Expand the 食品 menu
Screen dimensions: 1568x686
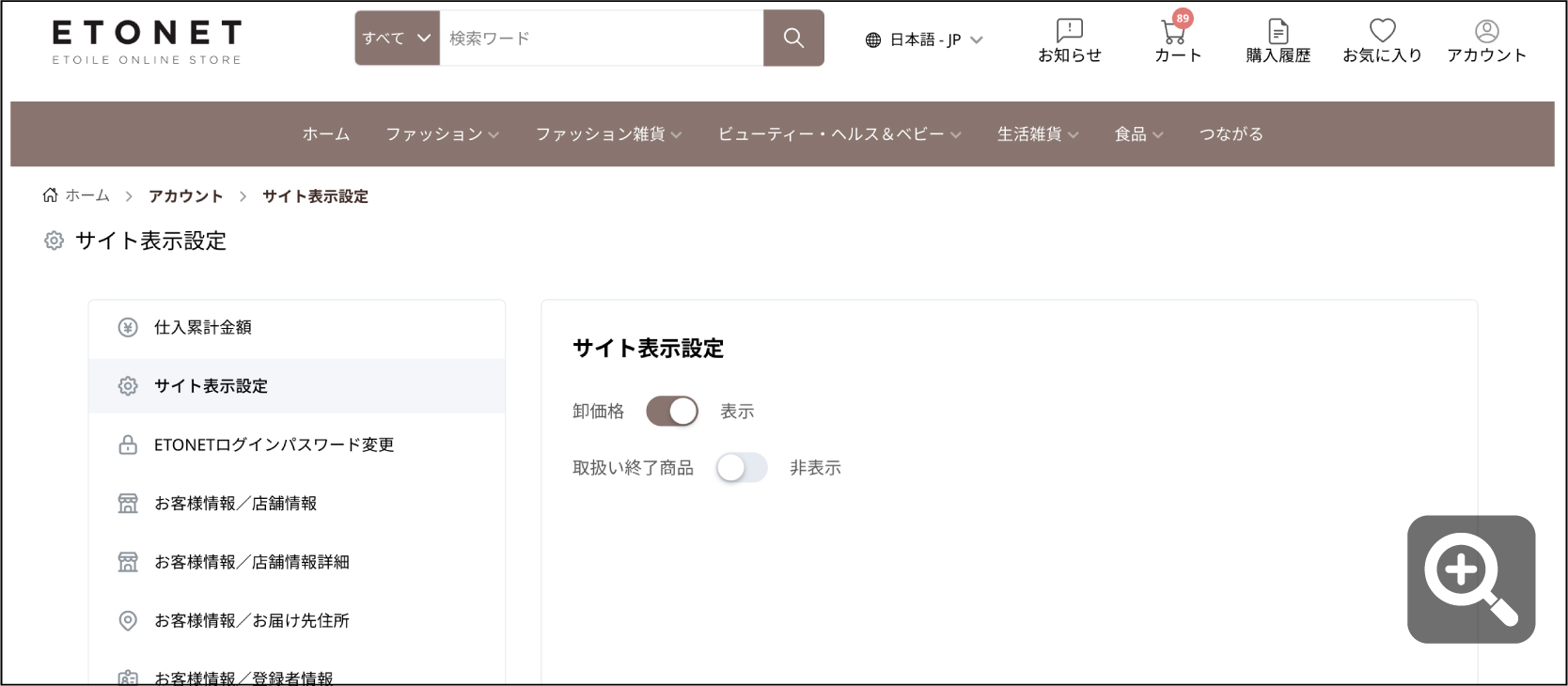(1138, 134)
